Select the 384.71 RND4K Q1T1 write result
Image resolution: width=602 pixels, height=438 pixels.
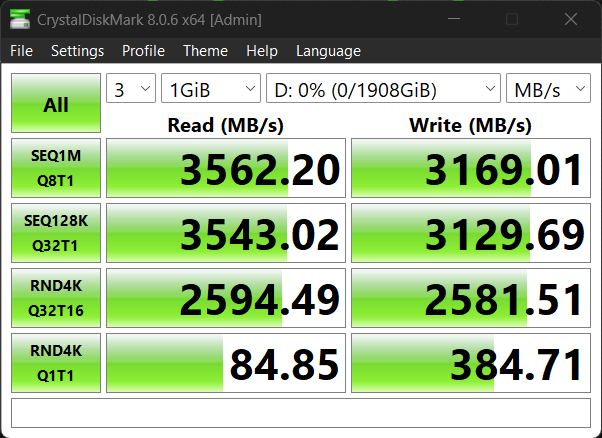[x=471, y=363]
